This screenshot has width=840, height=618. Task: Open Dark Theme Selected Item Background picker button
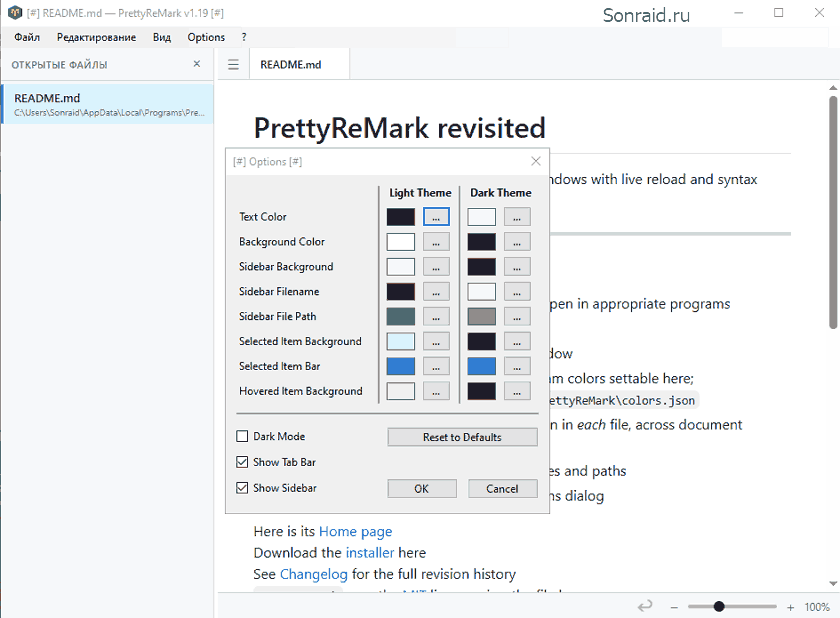click(x=517, y=341)
